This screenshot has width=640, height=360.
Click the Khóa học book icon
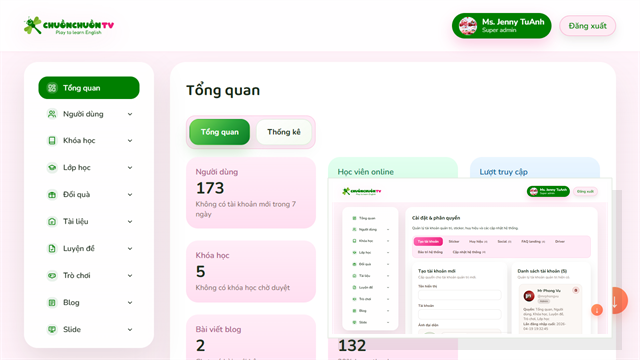tap(52, 140)
